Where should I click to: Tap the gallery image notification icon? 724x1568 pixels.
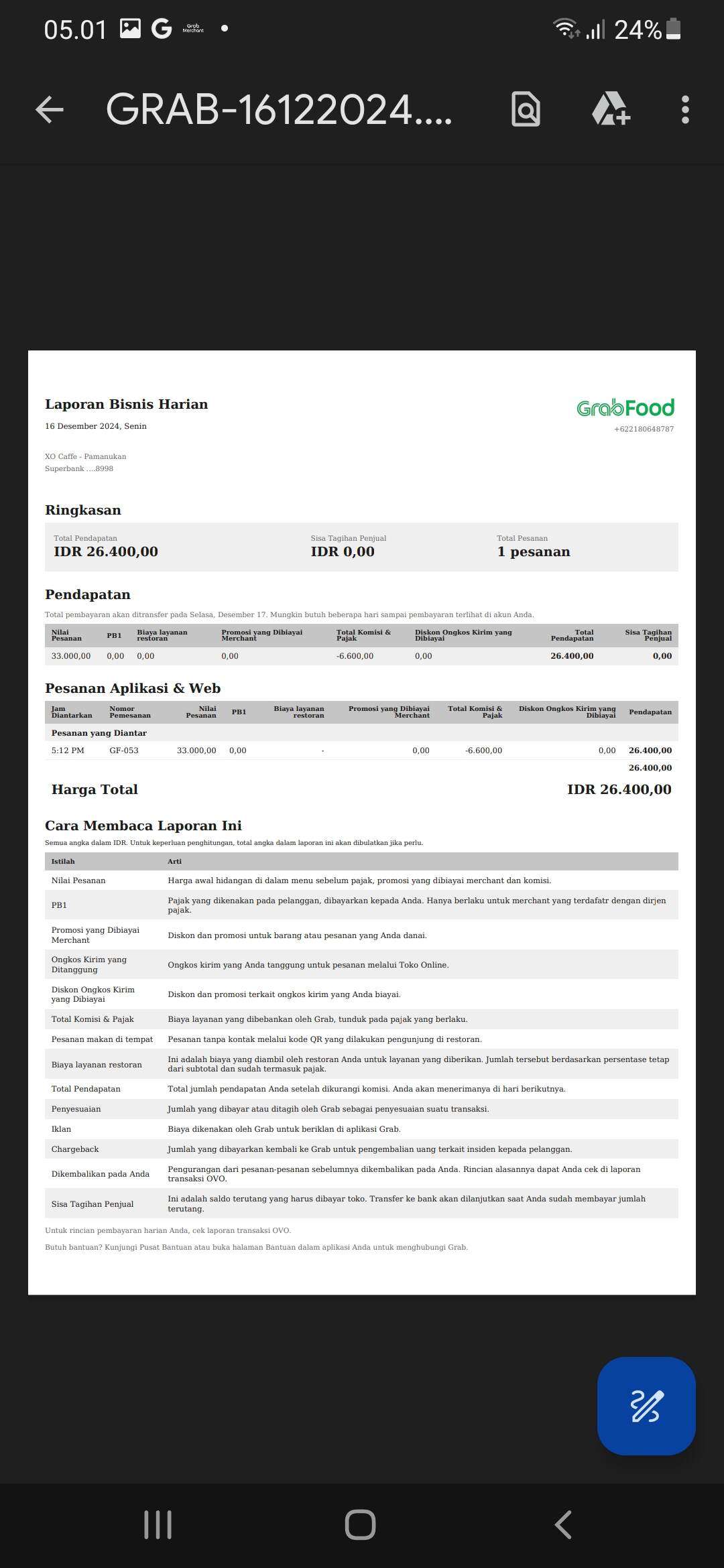[130, 28]
